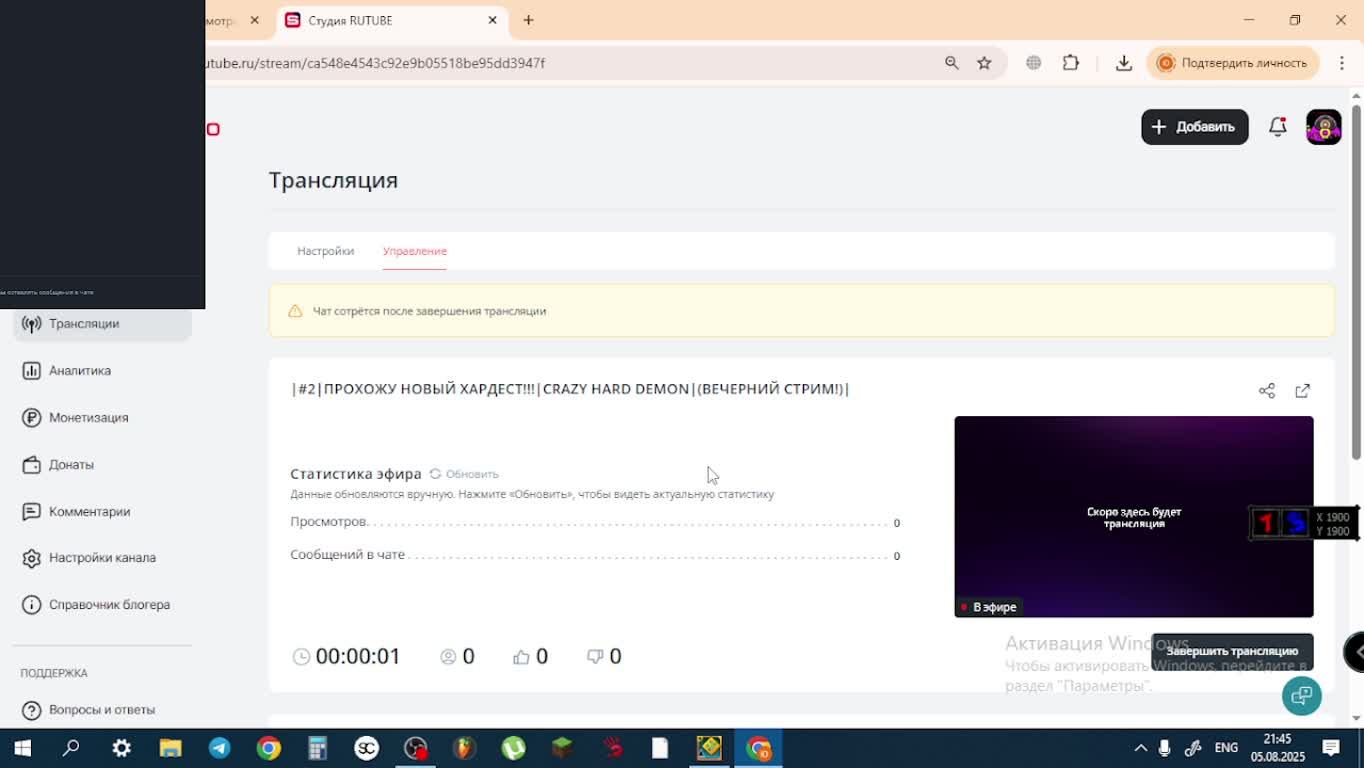The height and width of the screenshot is (768, 1364).
Task: Click the share icon beside the stream title
Action: click(1266, 391)
